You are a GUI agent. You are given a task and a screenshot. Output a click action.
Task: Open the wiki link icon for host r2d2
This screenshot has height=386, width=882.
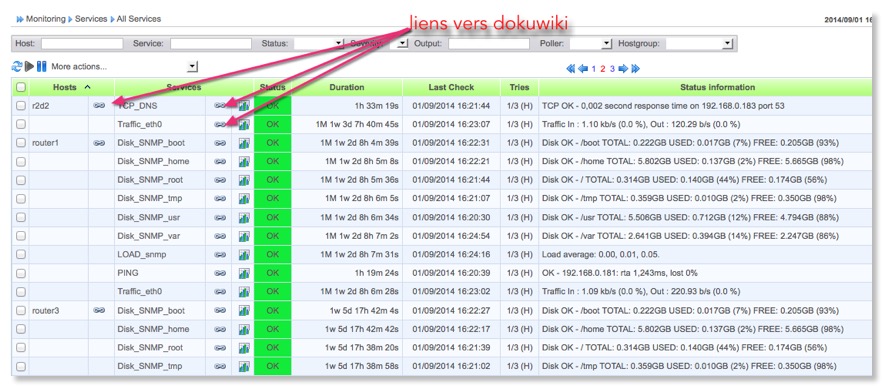coord(100,105)
